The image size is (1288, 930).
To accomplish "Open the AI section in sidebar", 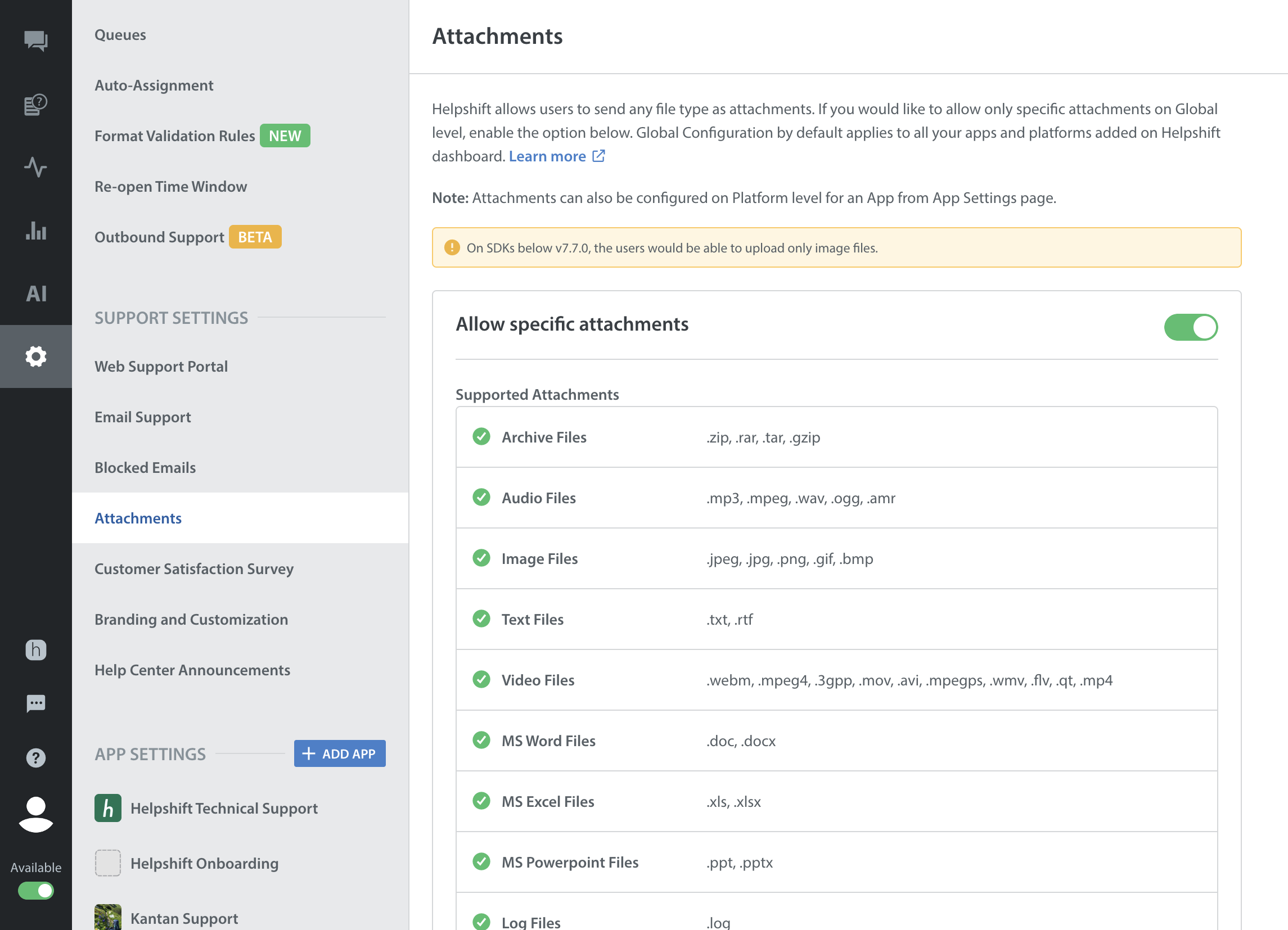I will [36, 294].
